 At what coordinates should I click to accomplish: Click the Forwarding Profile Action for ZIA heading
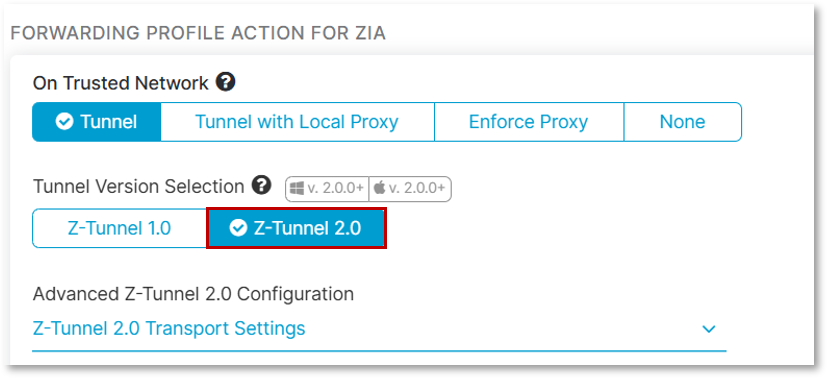[198, 33]
